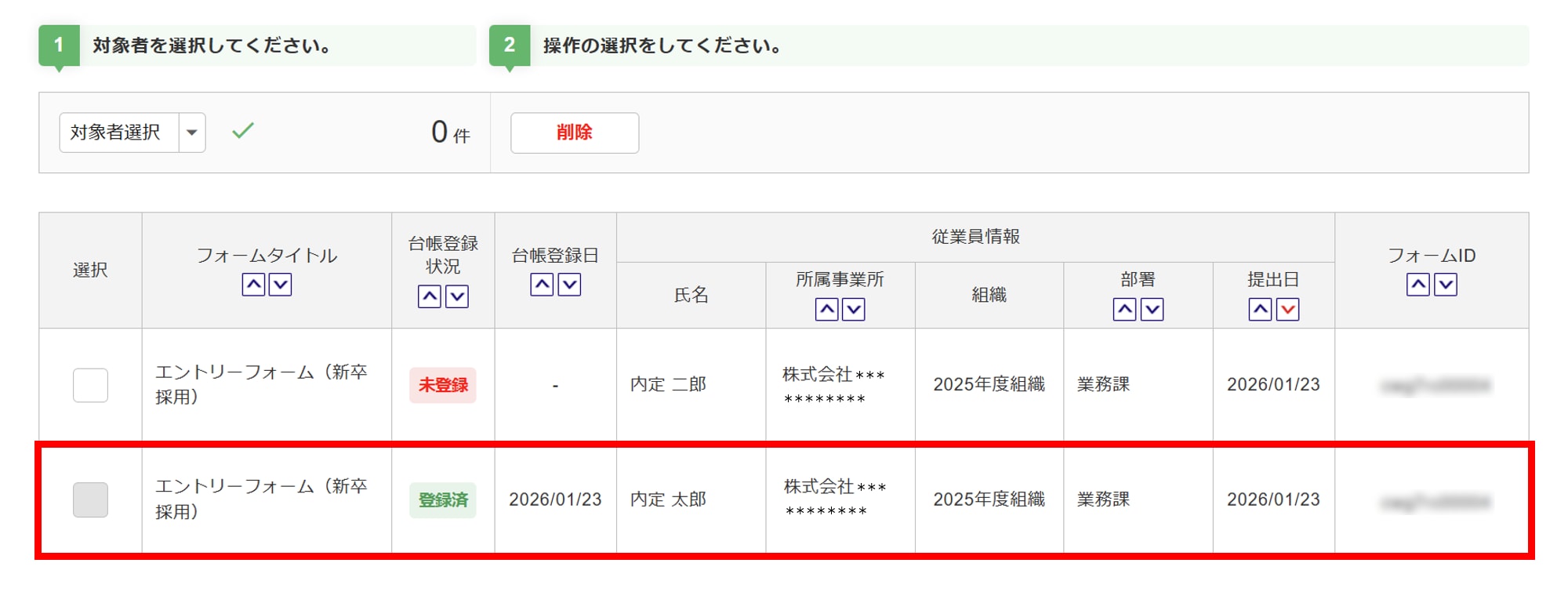Image resolution: width=1568 pixels, height=592 pixels.
Task: Click the greyed checkbox for 内定 太郎
Action: pyautogui.click(x=90, y=499)
